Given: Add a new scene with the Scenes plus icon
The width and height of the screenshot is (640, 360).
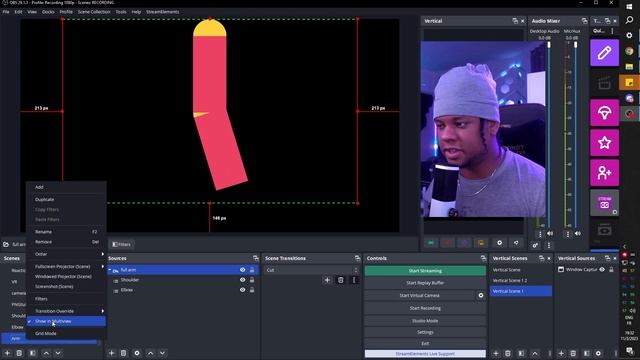Looking at the screenshot, I should point(7,353).
